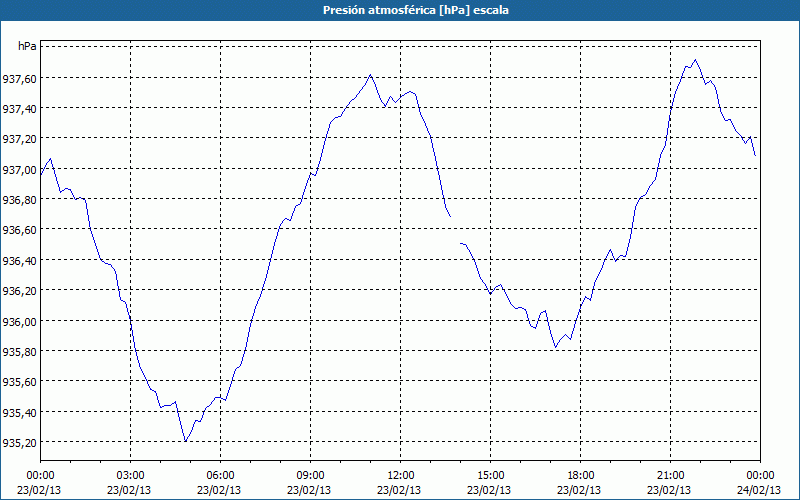Select the 935,40 y-axis value
The image size is (800, 500).
point(19,412)
